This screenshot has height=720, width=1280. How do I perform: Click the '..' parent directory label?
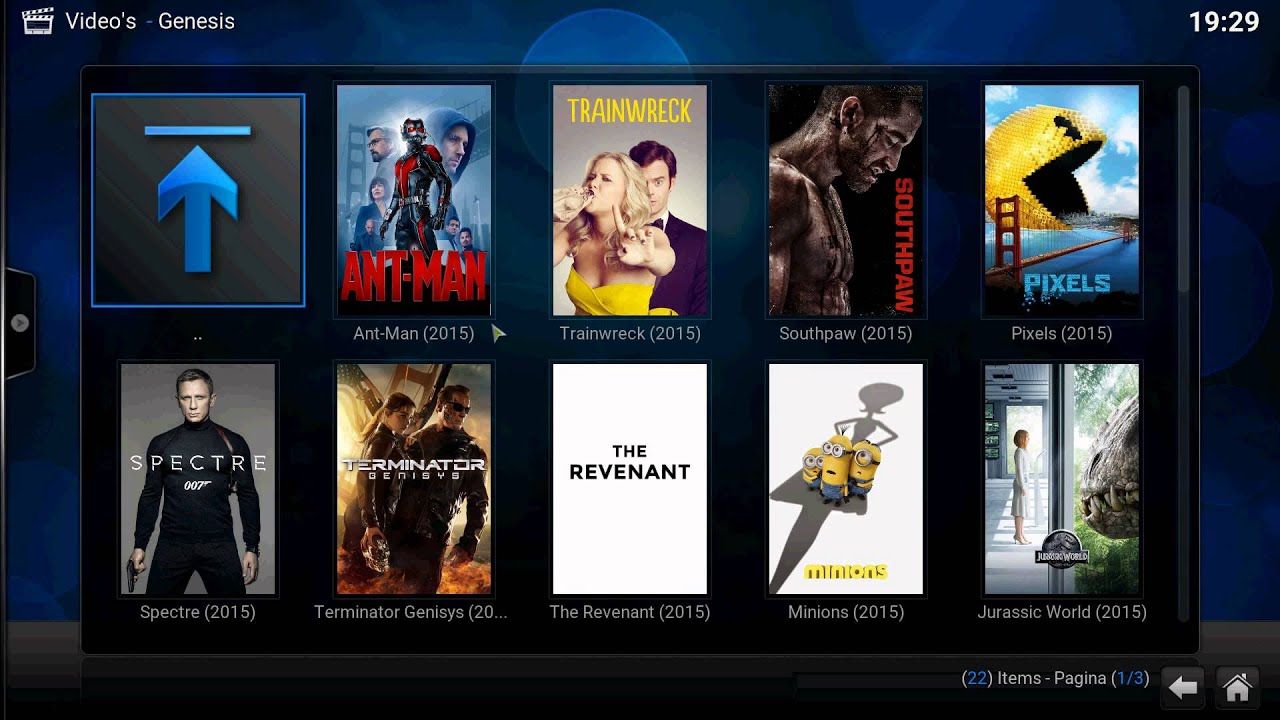[x=198, y=338]
